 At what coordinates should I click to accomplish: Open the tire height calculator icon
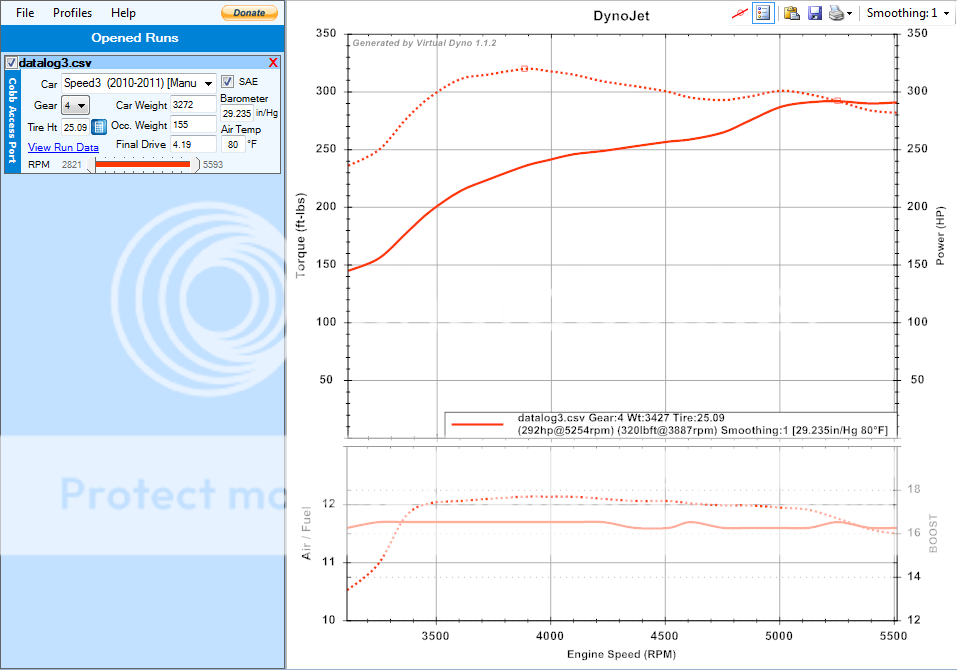click(99, 127)
